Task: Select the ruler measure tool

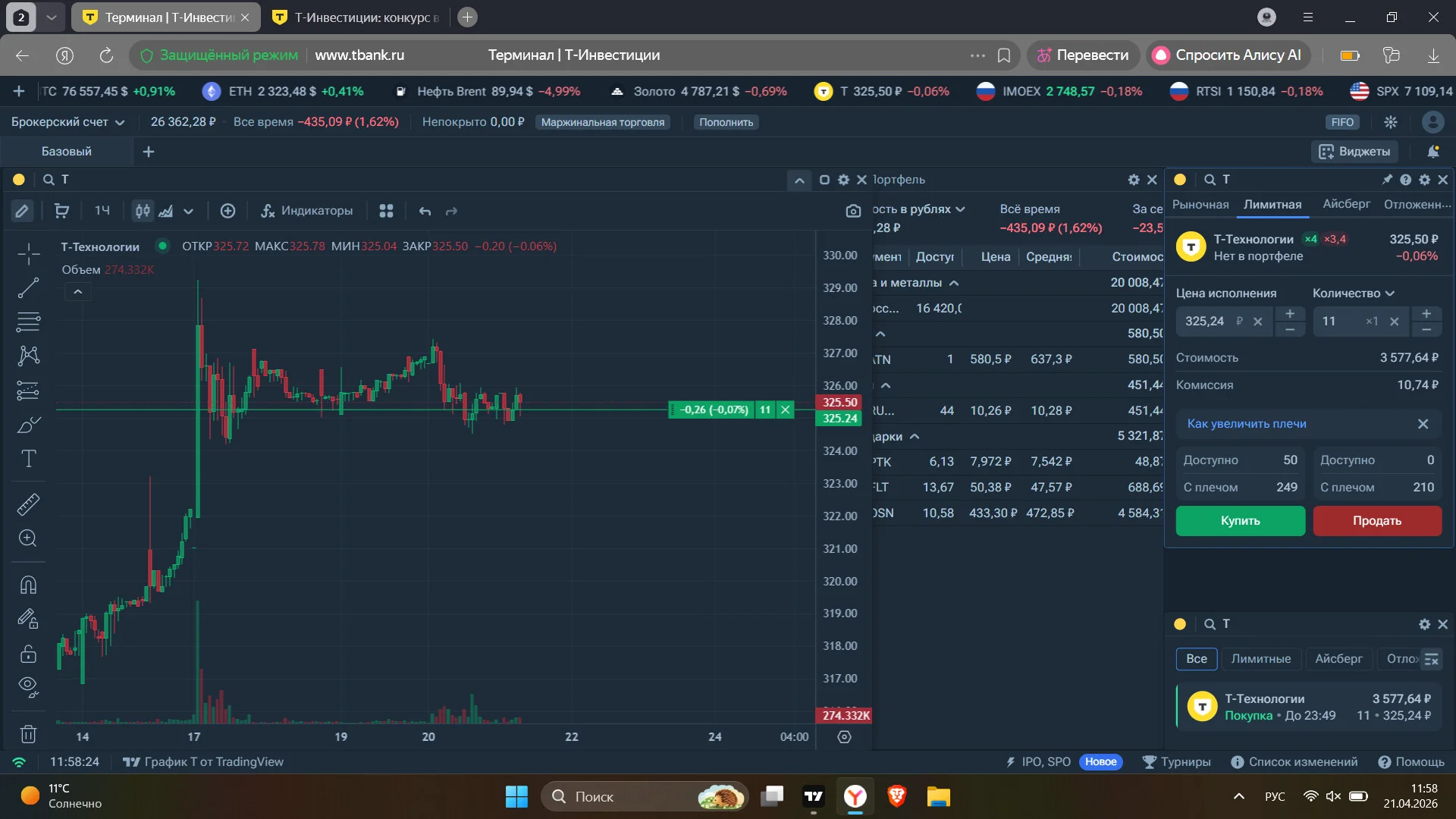Action: [x=28, y=504]
